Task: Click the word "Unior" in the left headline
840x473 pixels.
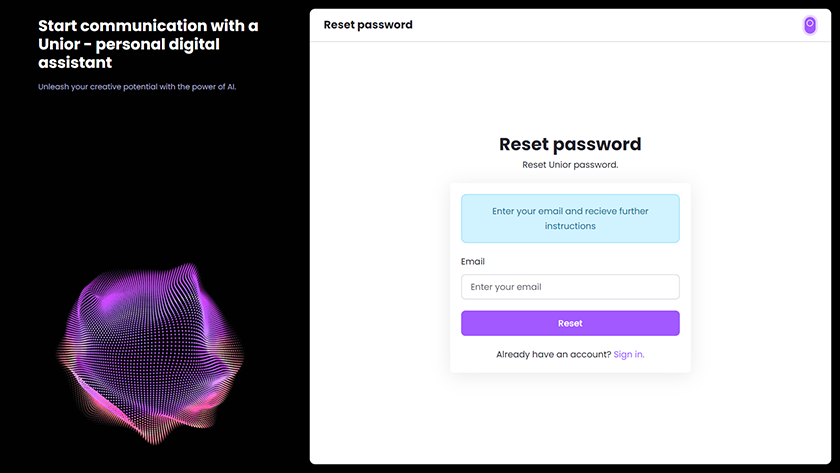Action: (60, 45)
